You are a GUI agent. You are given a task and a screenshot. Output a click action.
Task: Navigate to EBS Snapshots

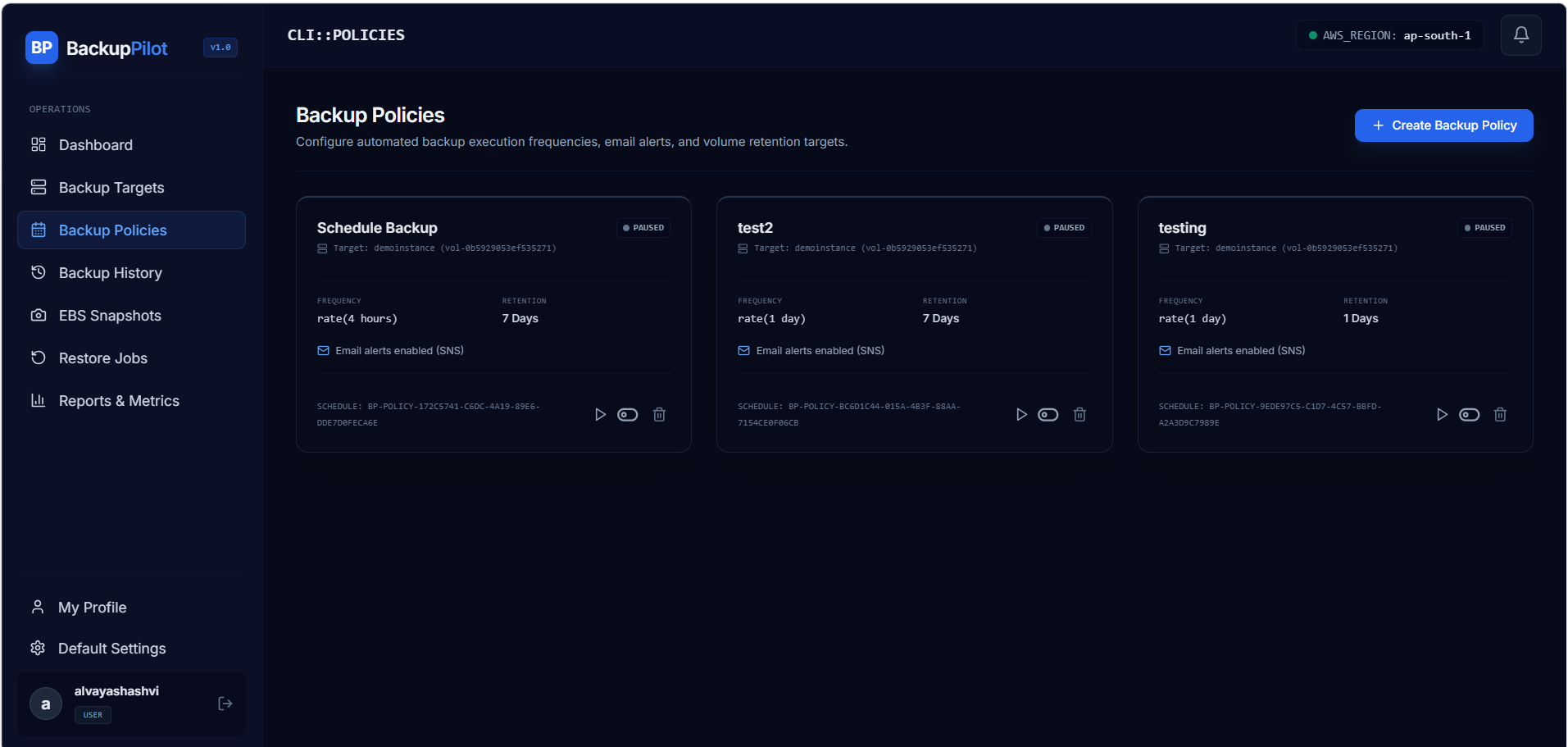coord(131,316)
